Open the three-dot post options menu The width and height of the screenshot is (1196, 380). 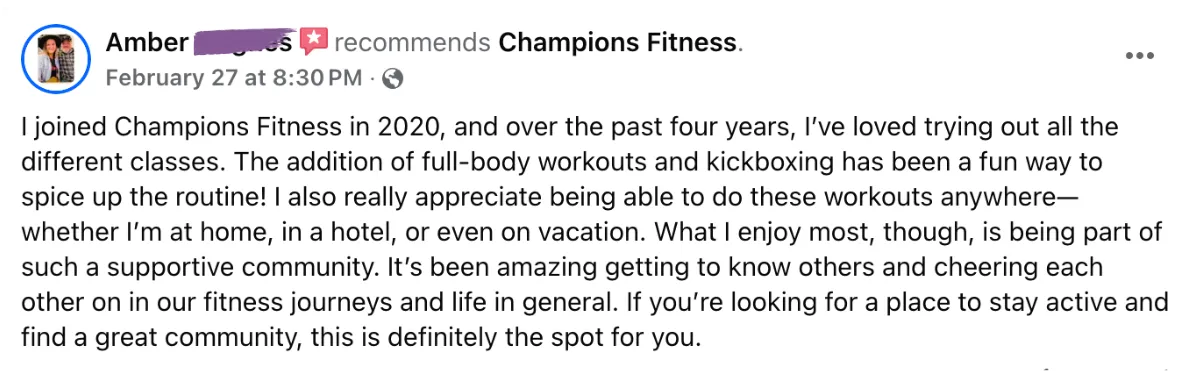click(x=1140, y=57)
